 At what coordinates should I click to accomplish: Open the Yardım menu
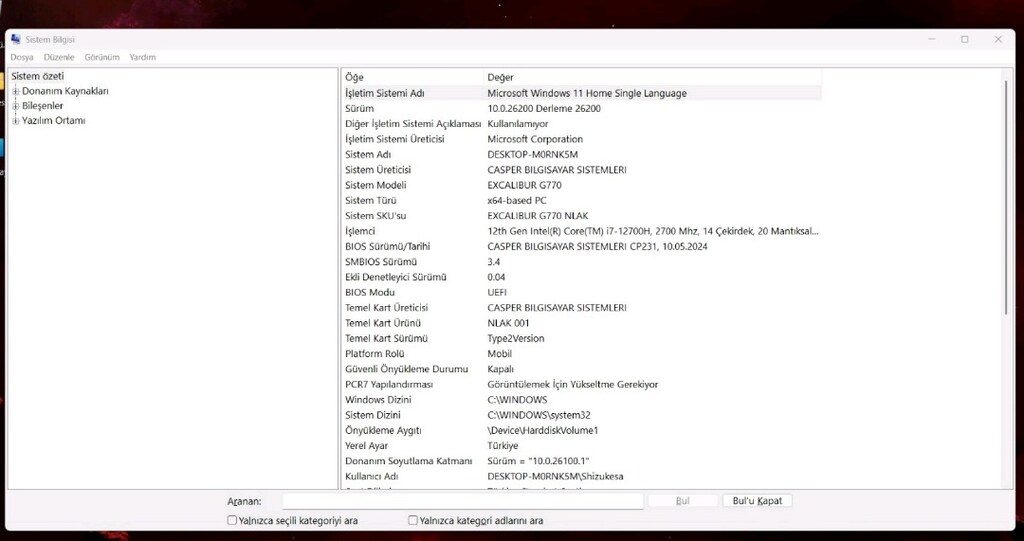tap(142, 57)
